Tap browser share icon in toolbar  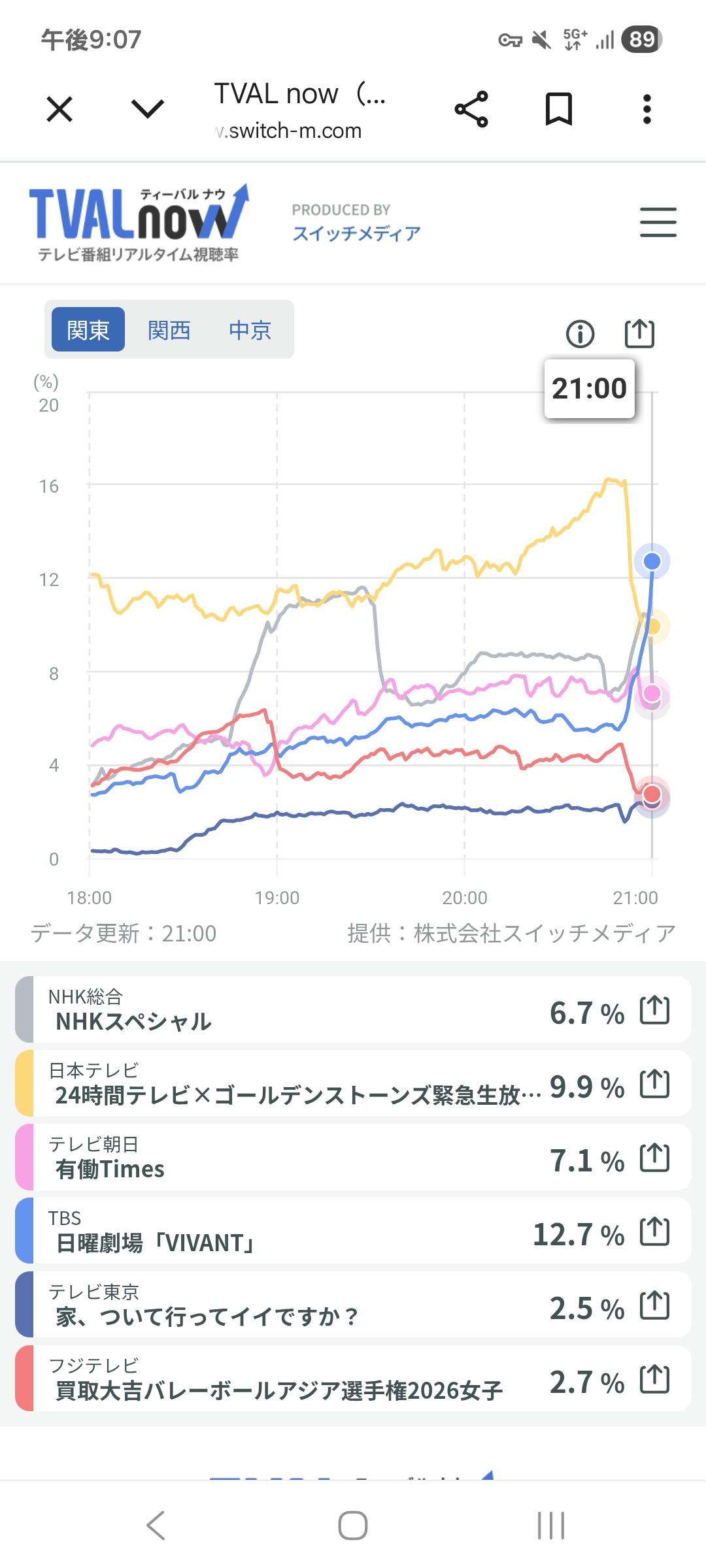coord(471,109)
